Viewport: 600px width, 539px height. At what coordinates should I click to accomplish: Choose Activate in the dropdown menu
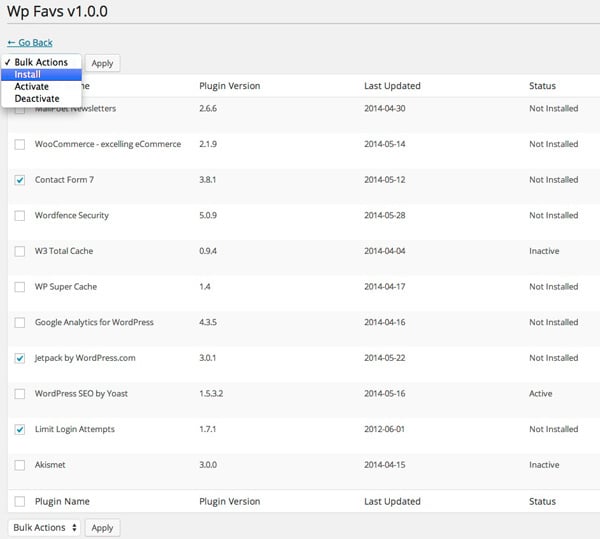pyautogui.click(x=32, y=86)
